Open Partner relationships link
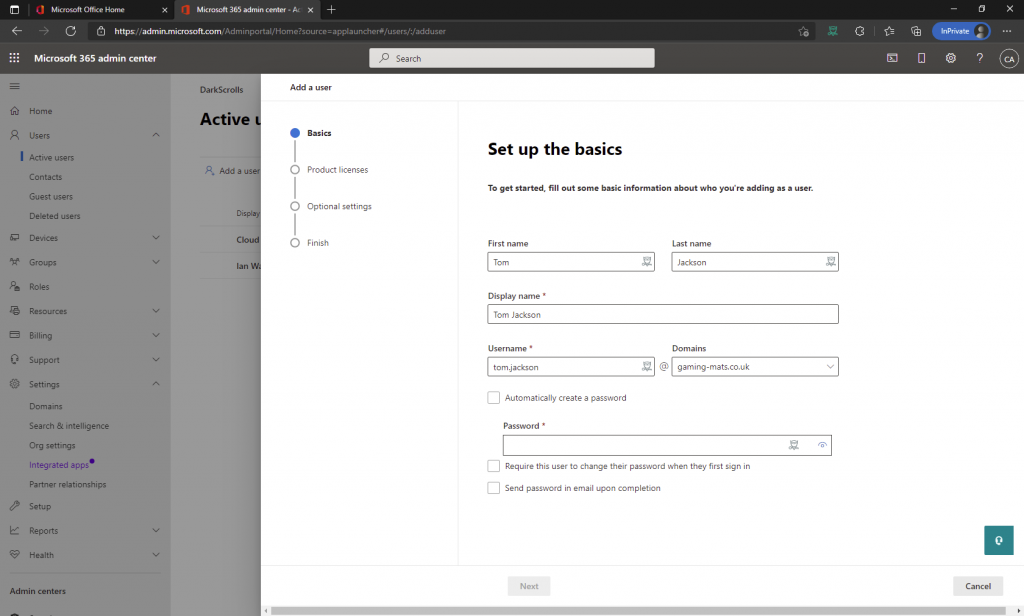 tap(67, 485)
